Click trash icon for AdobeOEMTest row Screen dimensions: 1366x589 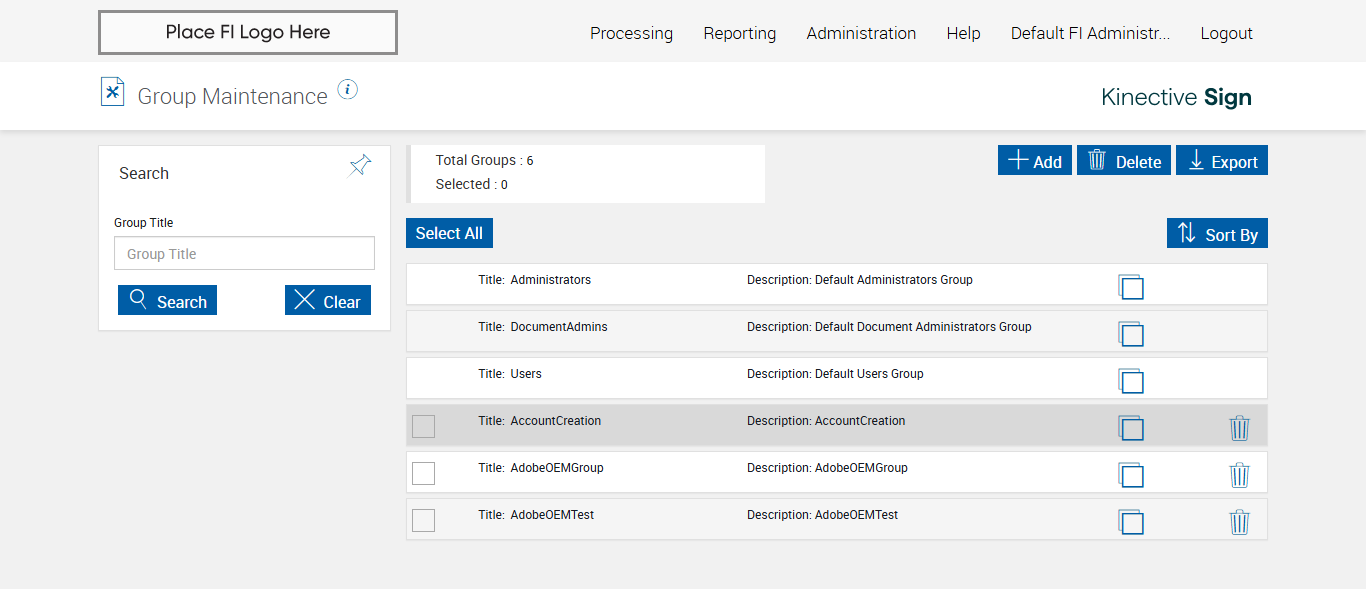[1239, 522]
